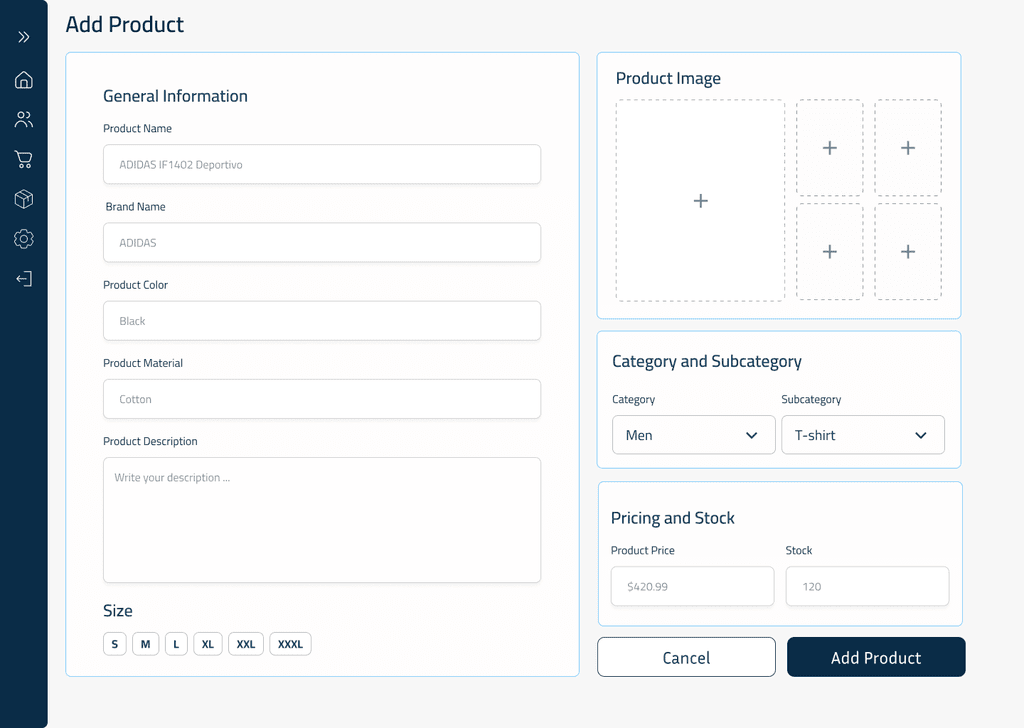Toggle size XXXL option

pos(290,644)
